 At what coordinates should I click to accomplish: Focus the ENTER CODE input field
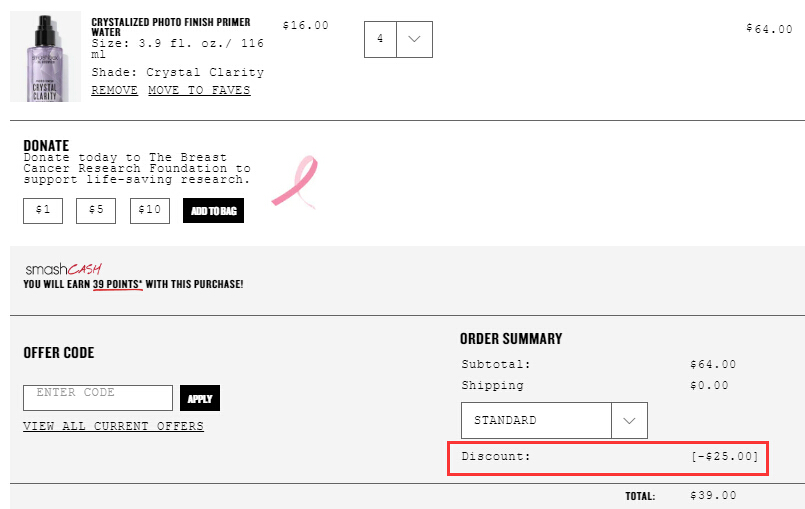pyautogui.click(x=98, y=398)
